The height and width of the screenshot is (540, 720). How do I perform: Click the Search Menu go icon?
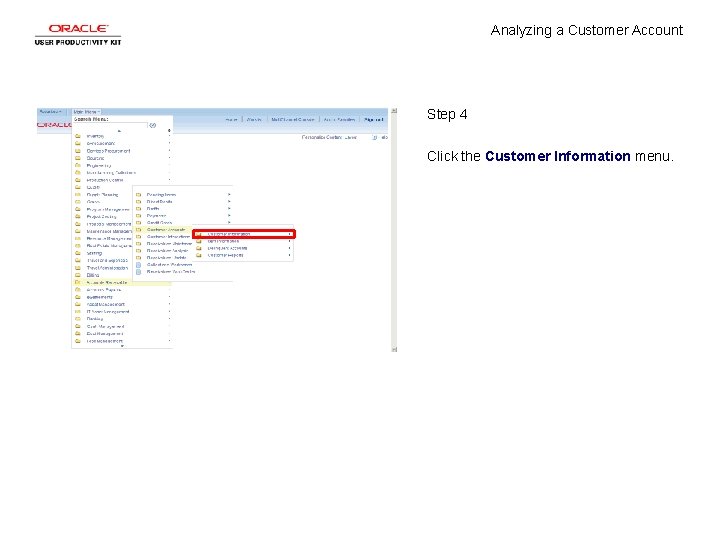click(153, 125)
